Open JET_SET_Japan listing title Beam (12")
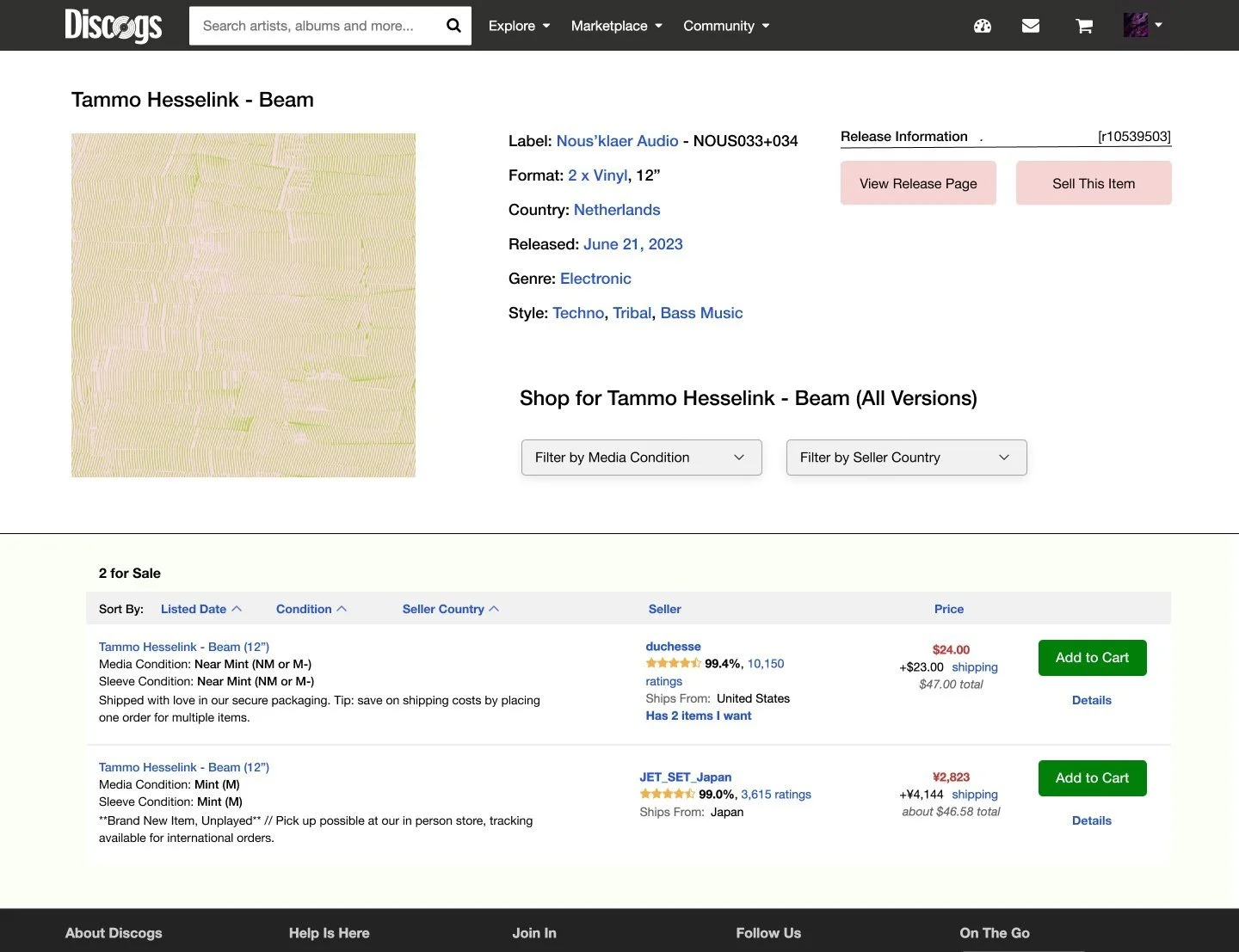Screen dimensions: 1239x952 [184, 767]
